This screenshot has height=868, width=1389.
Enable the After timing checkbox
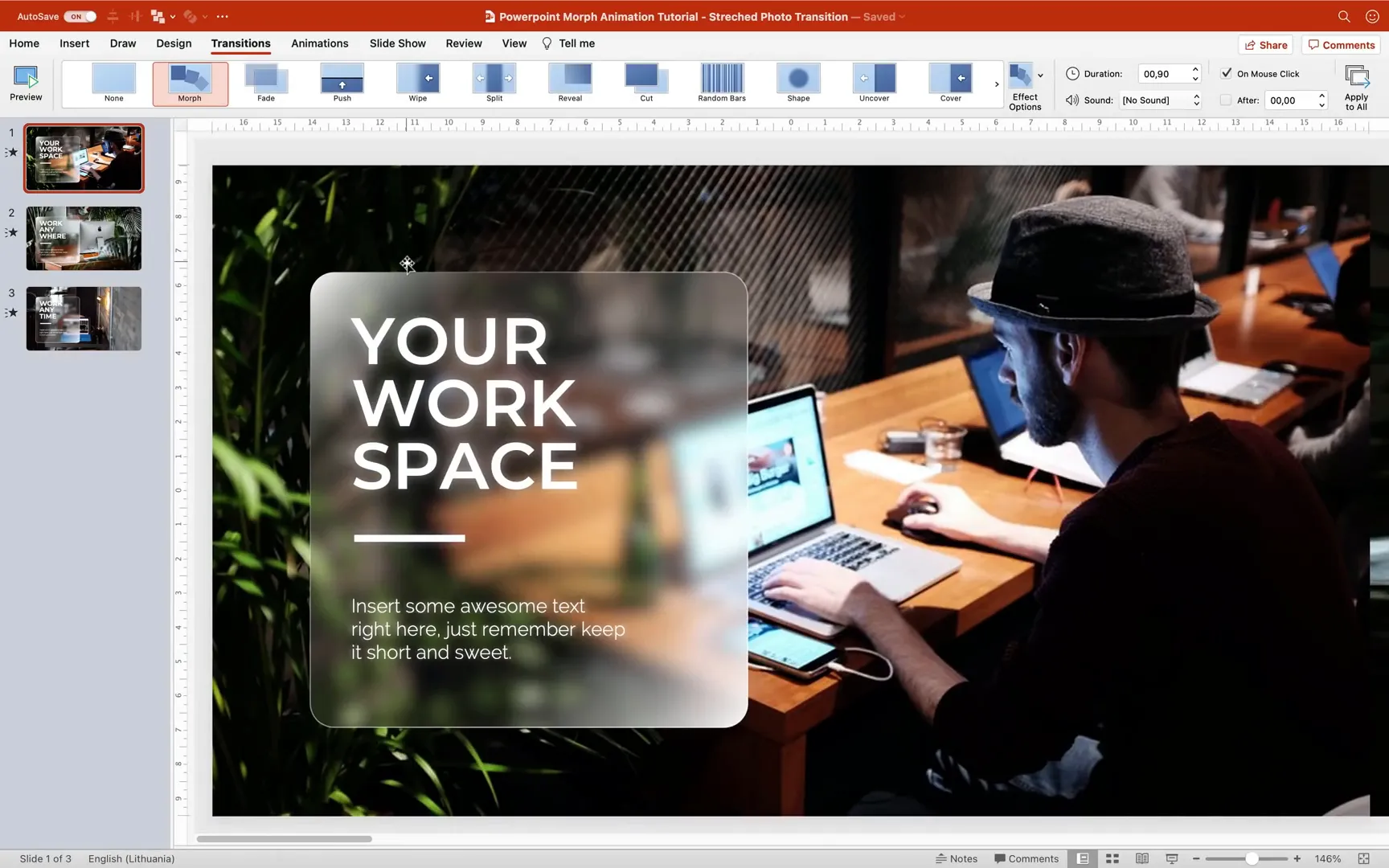click(1225, 100)
